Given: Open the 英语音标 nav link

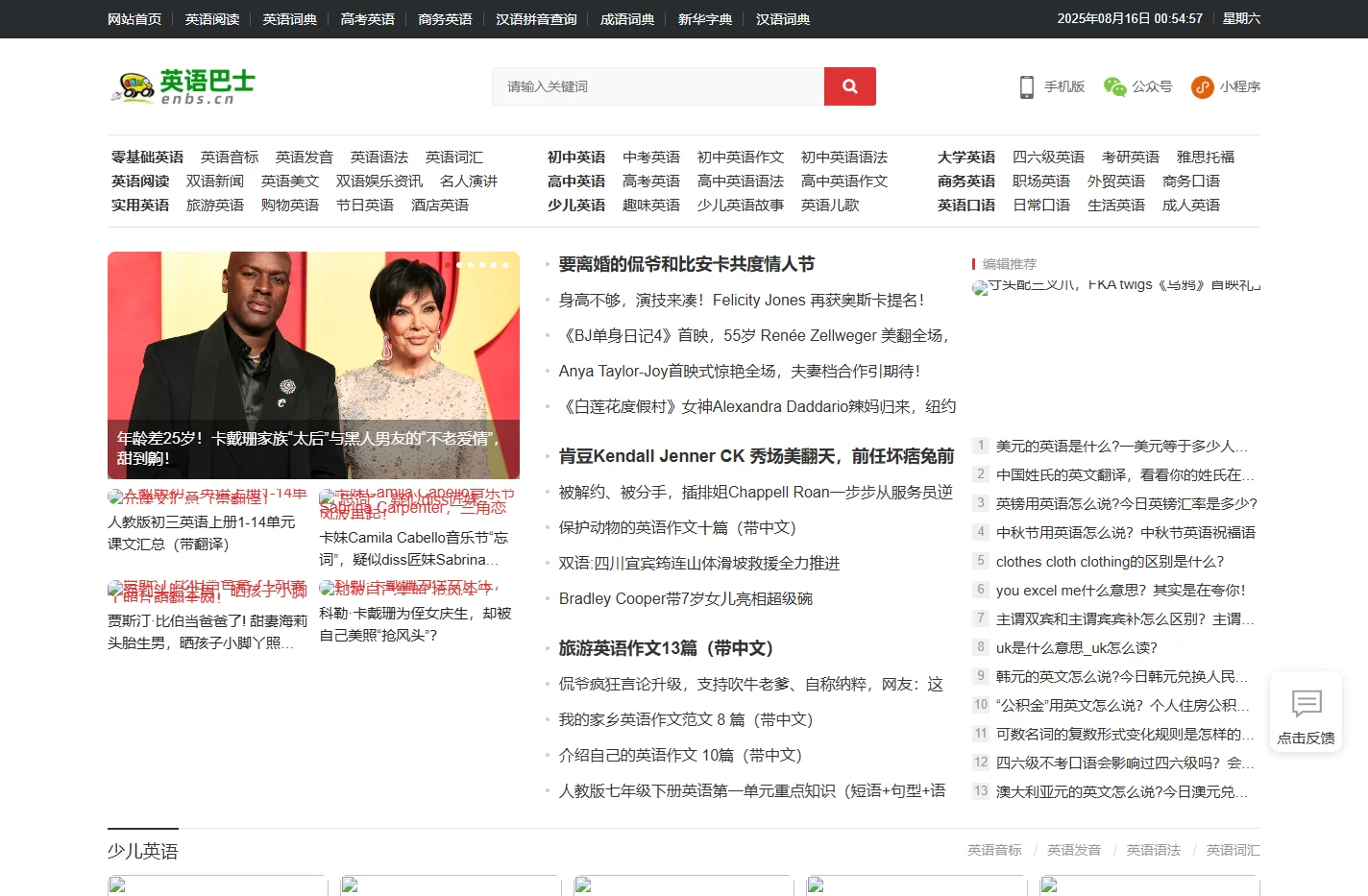Looking at the screenshot, I should point(230,157).
